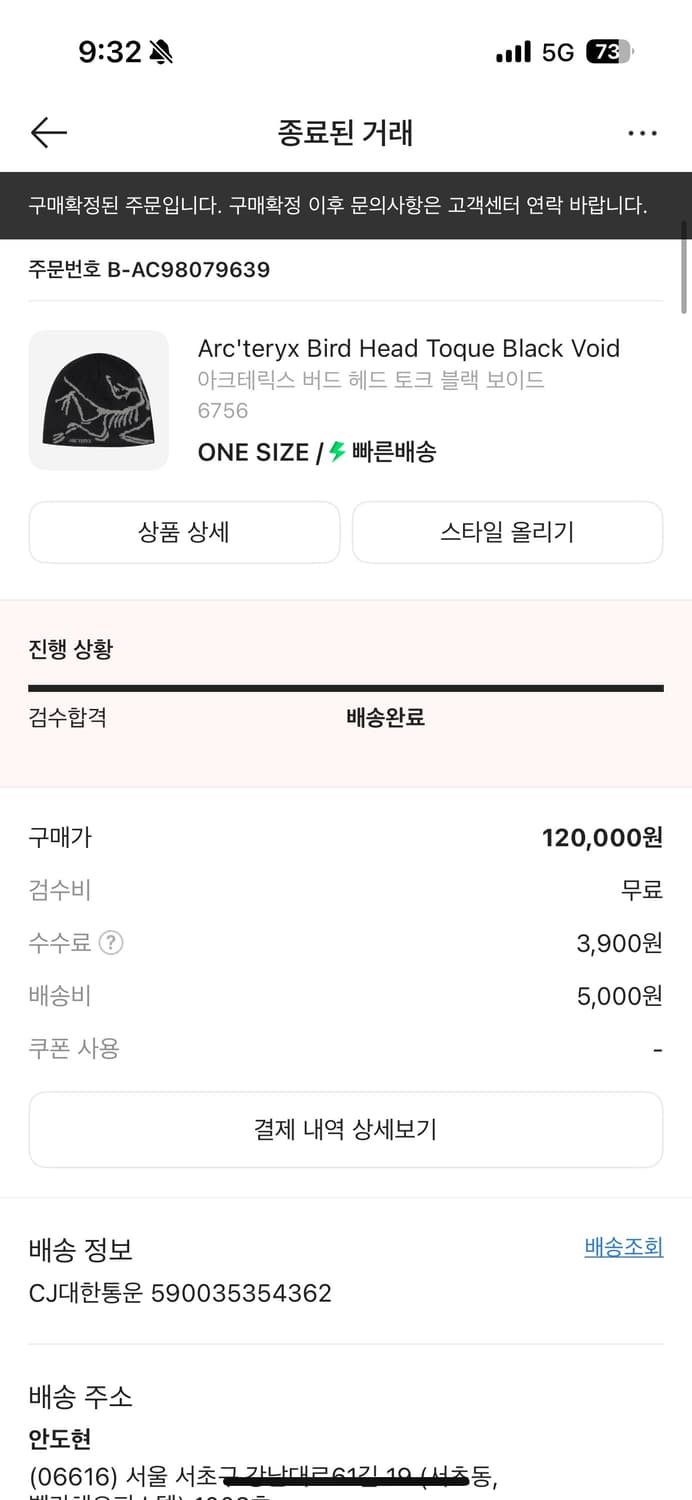Open the Arc'teryx beanie product thumbnail
Viewport: 692px width, 1500px height.
[x=98, y=400]
